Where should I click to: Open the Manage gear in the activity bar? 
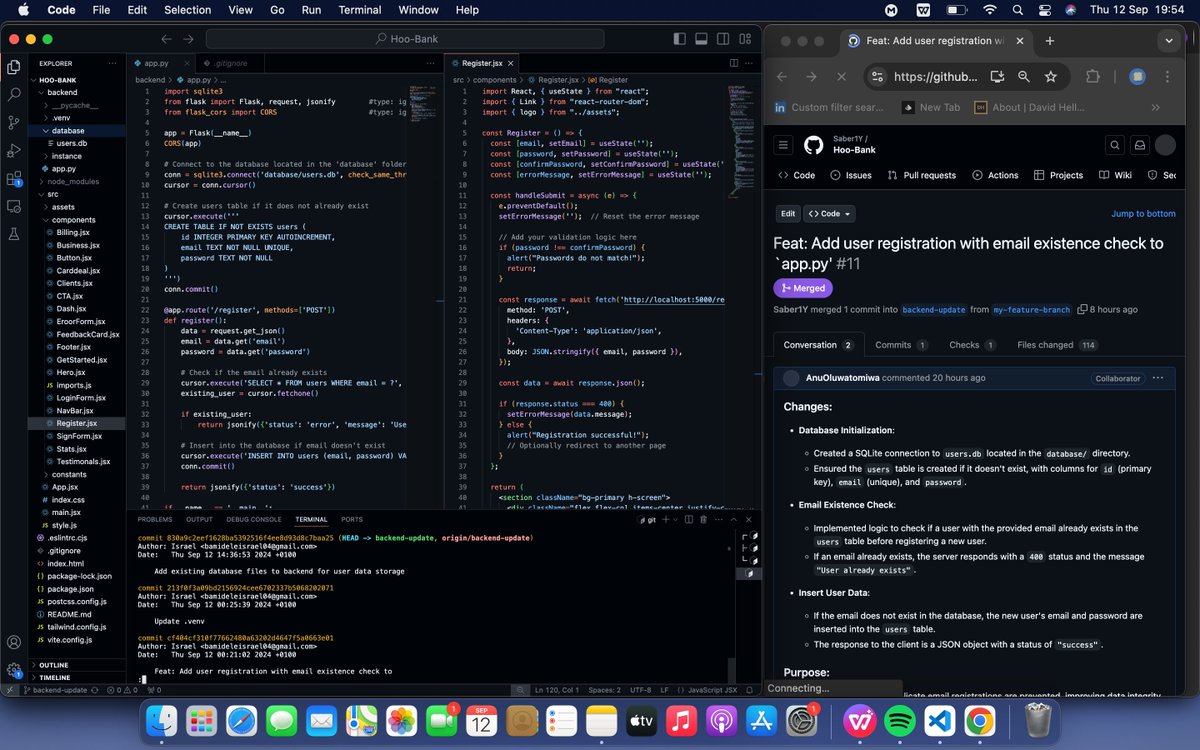(14, 670)
